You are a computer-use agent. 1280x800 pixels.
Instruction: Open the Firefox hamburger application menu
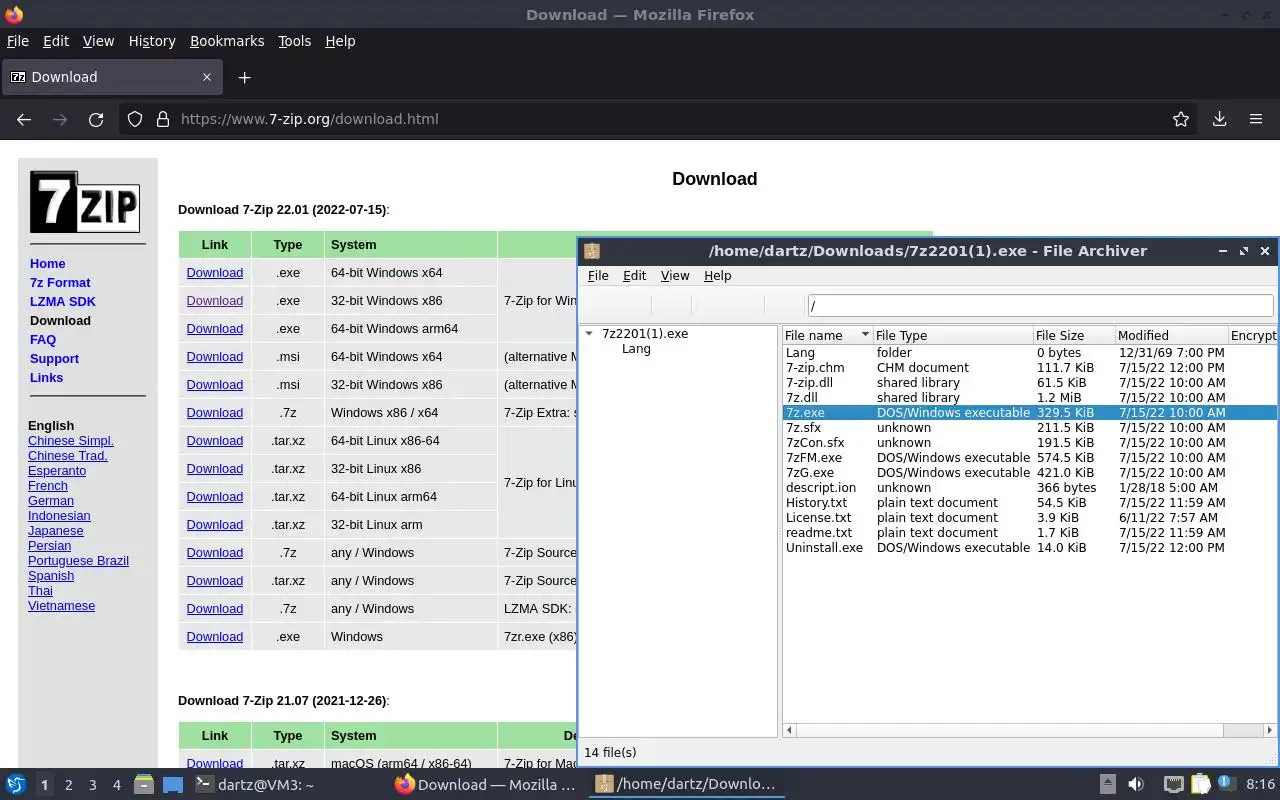pyautogui.click(x=1256, y=119)
